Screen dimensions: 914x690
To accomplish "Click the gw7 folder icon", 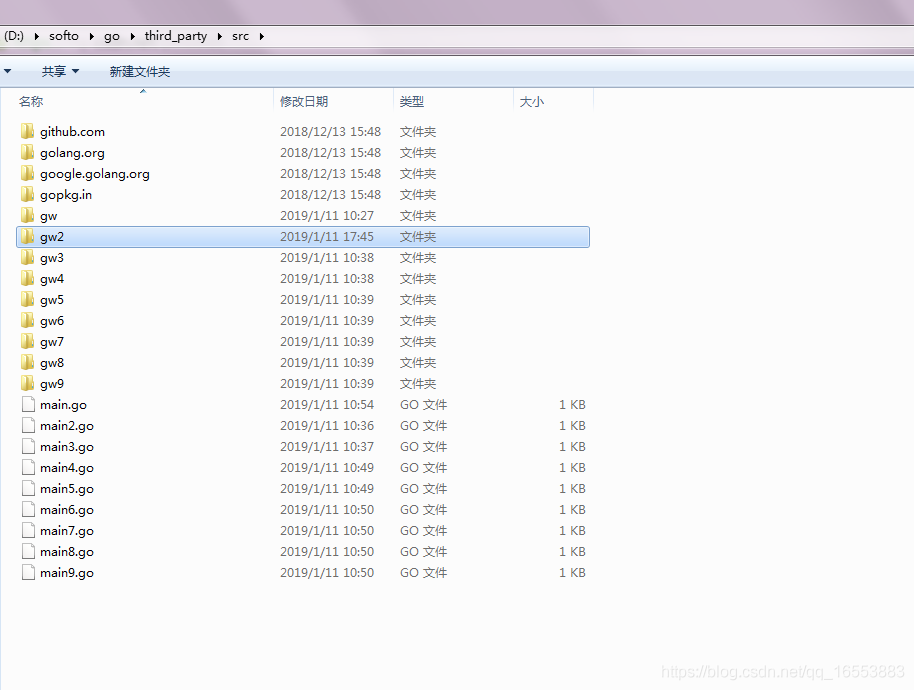I will pyautogui.click(x=27, y=341).
